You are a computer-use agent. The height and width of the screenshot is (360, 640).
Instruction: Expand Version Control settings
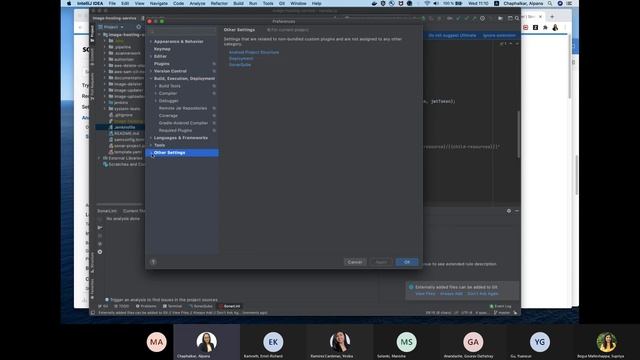click(x=151, y=71)
